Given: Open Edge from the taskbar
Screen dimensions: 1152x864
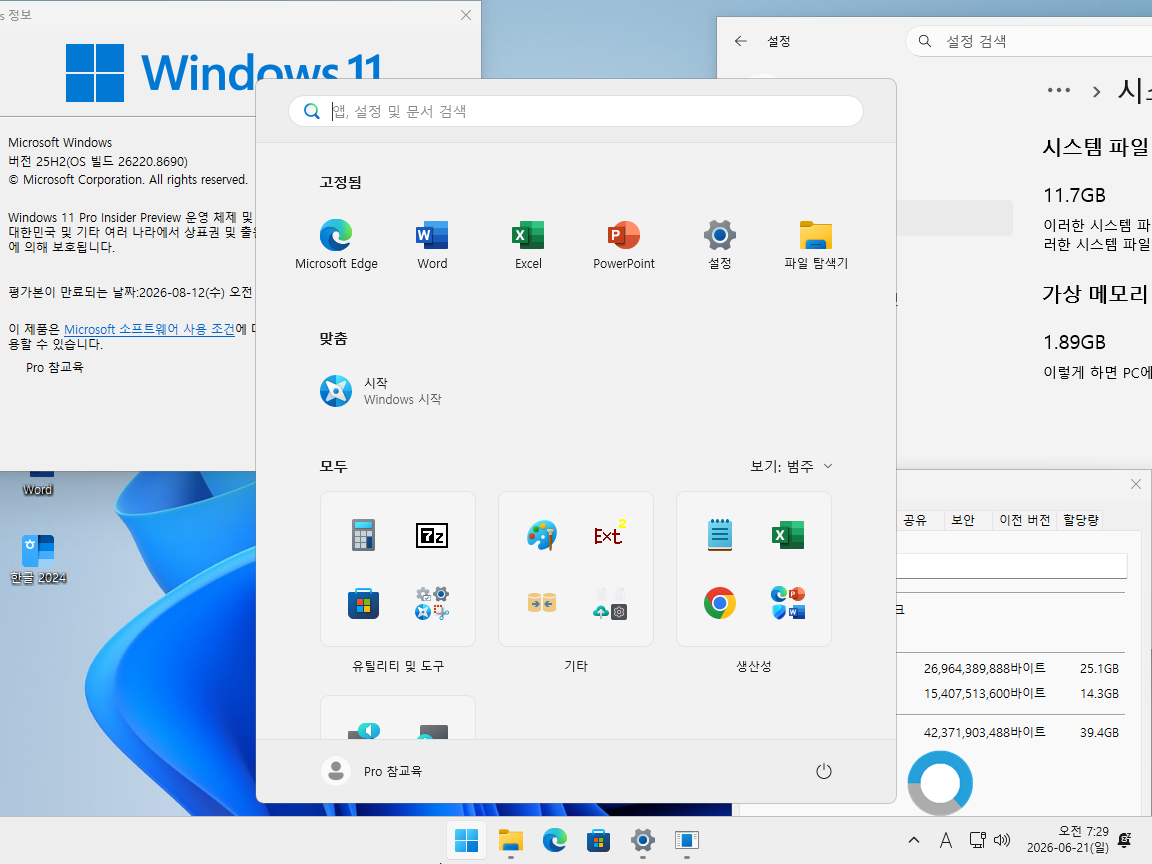Looking at the screenshot, I should click(555, 840).
